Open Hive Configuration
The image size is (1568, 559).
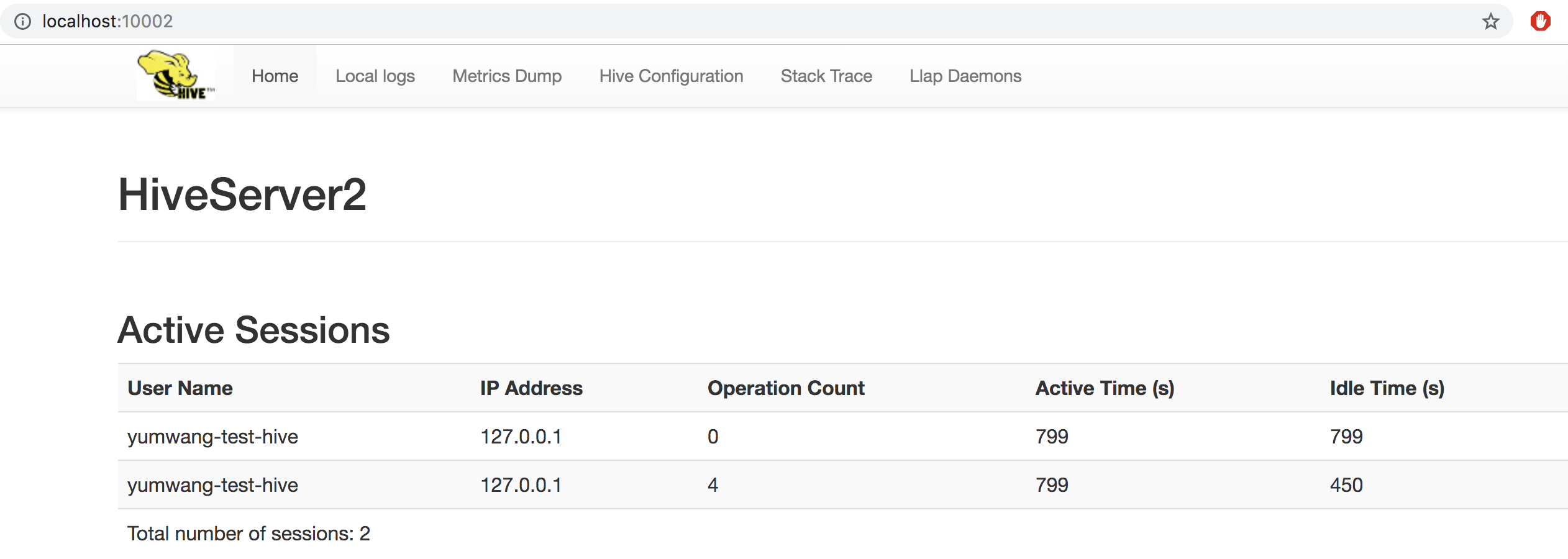point(672,76)
